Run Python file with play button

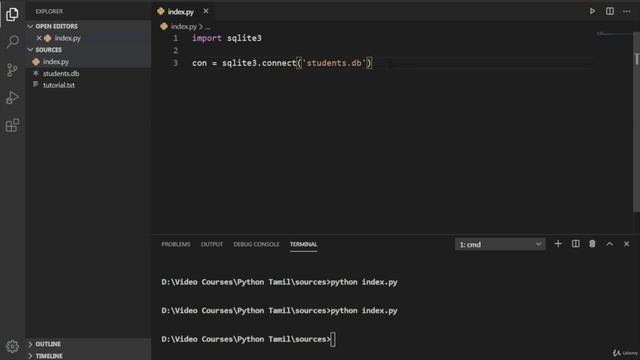(x=592, y=11)
